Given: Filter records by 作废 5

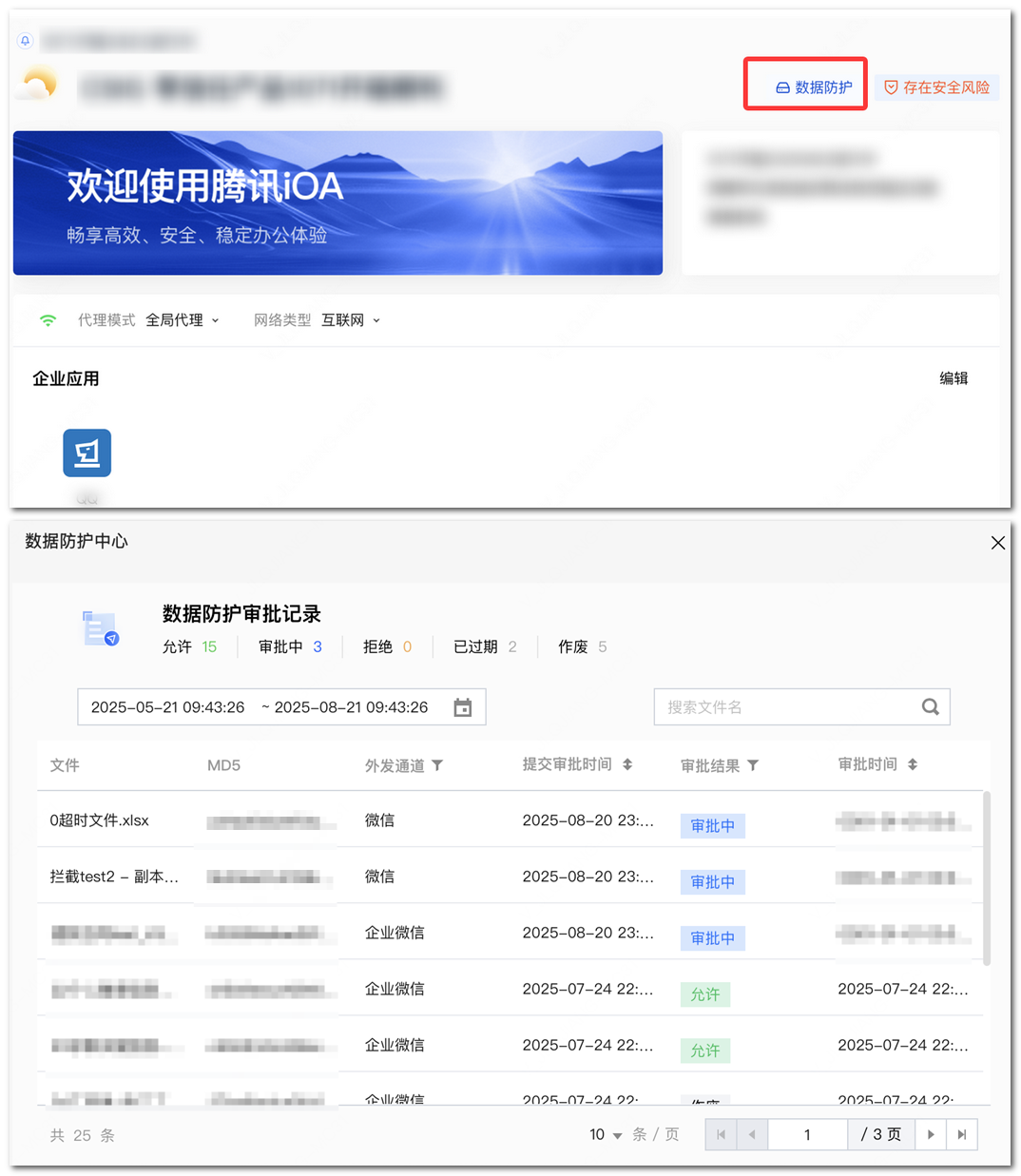Looking at the screenshot, I should [x=582, y=646].
